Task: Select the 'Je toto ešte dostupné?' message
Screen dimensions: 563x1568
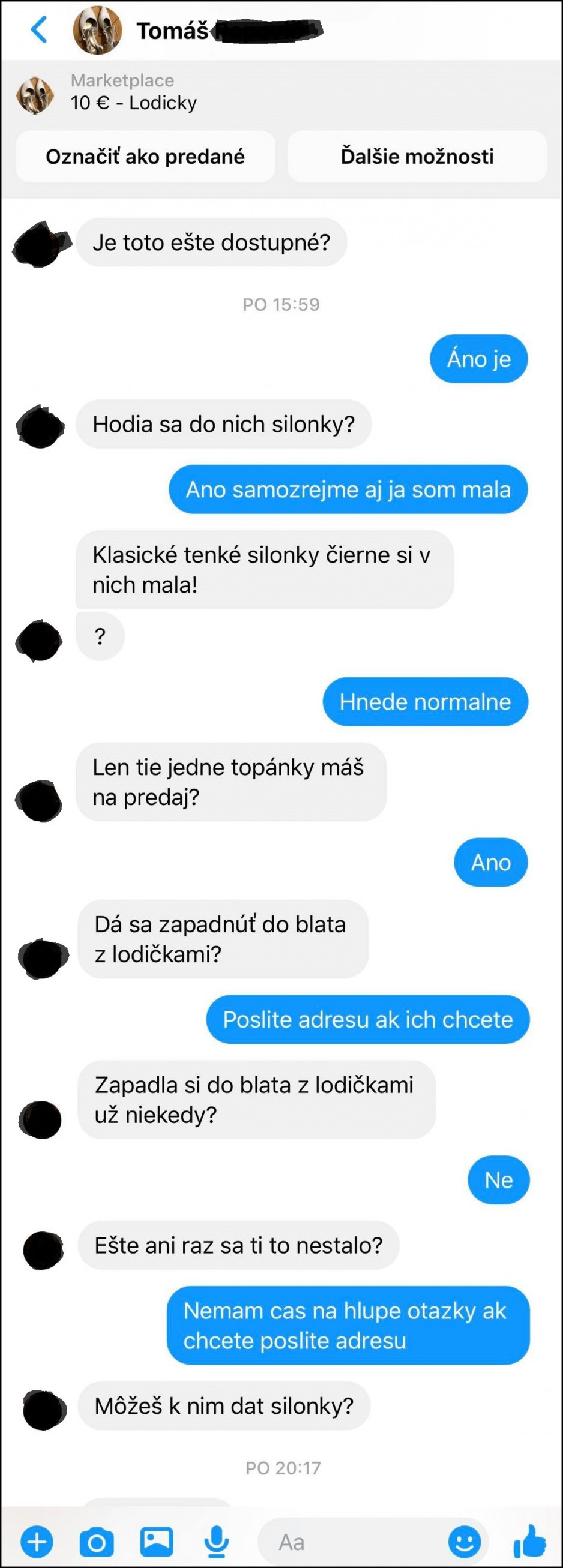Action: pos(211,242)
